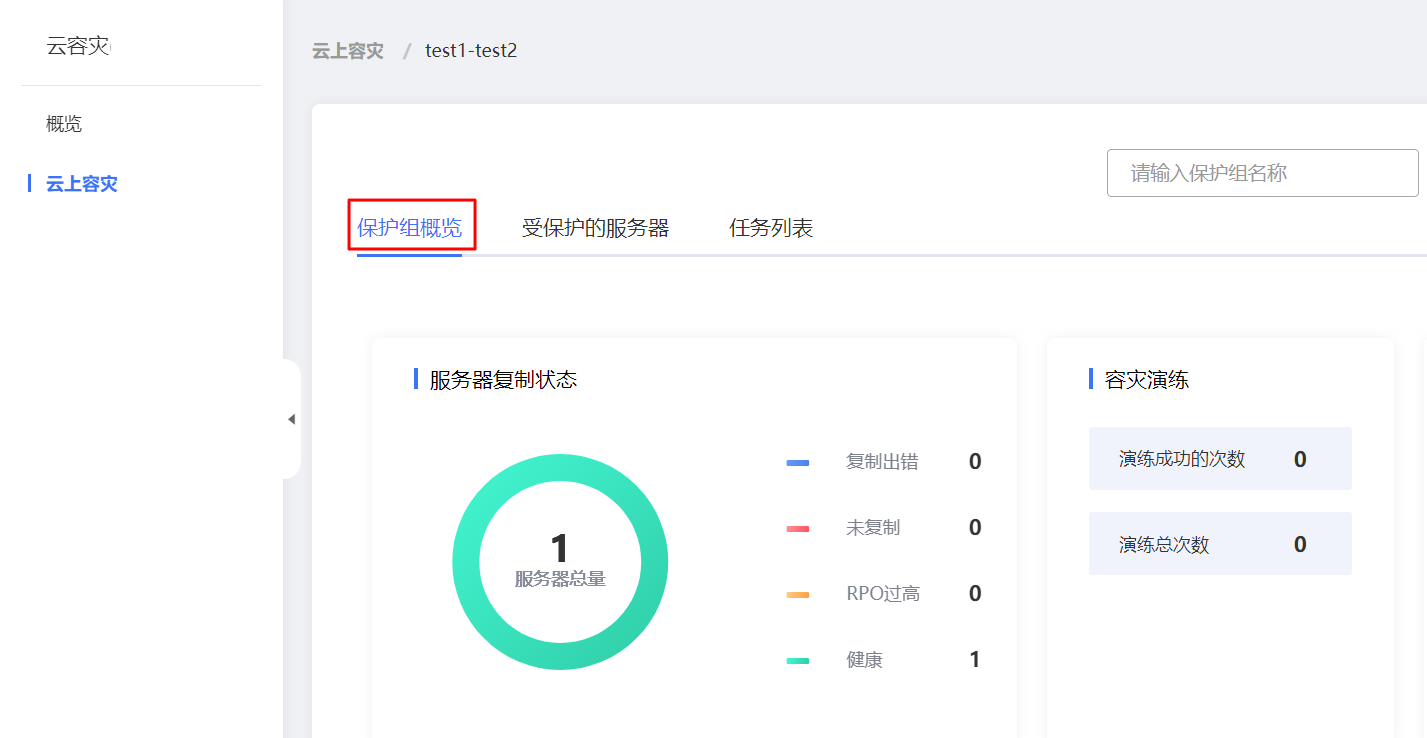The width and height of the screenshot is (1427, 738).
Task: Collapse the sidebar using the arrow handle
Action: 291,419
